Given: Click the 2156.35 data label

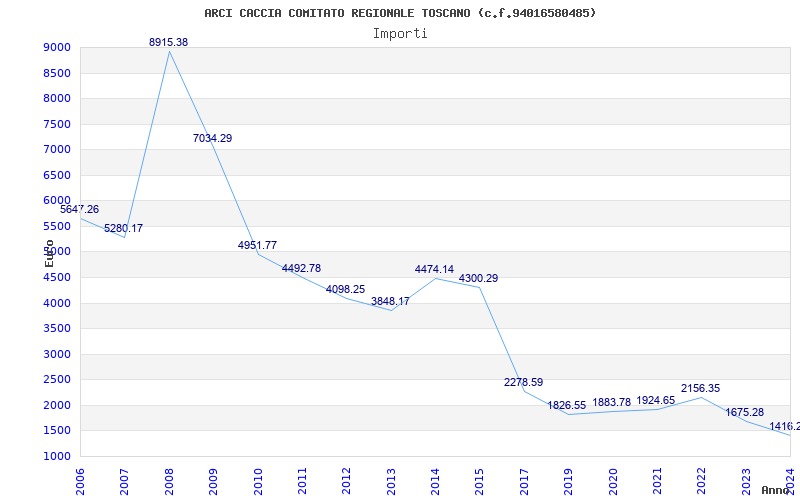Looking at the screenshot, I should tap(701, 388).
